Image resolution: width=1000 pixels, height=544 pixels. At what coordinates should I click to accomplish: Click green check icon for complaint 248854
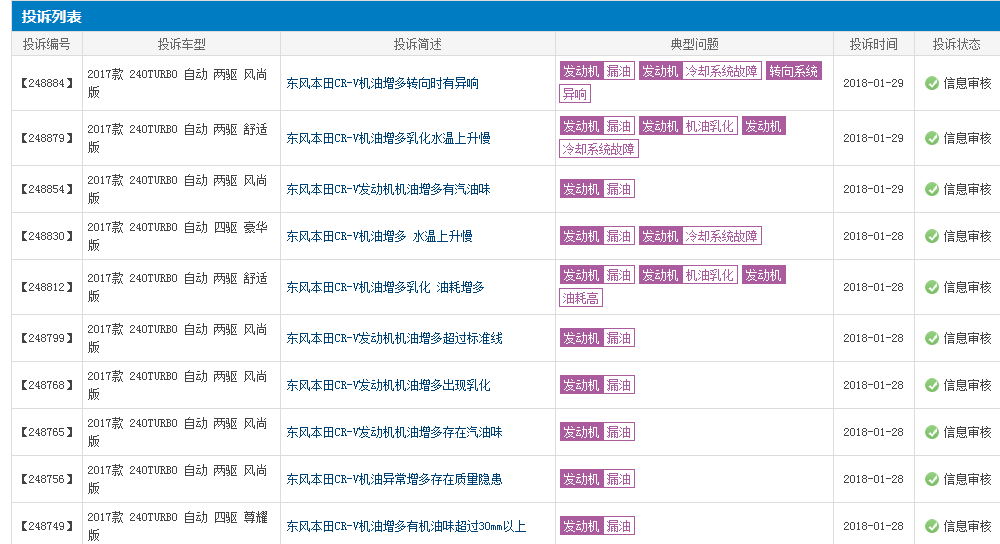coord(932,189)
